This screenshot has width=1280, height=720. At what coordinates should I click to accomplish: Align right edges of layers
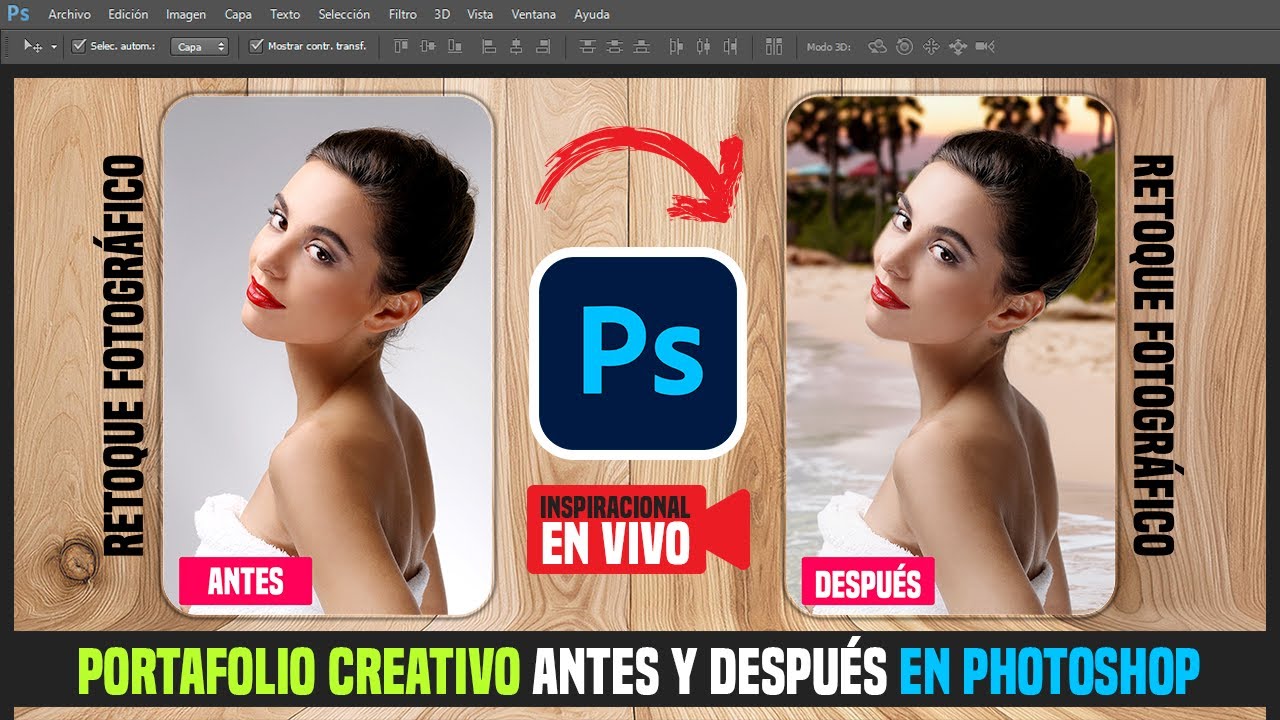point(543,46)
